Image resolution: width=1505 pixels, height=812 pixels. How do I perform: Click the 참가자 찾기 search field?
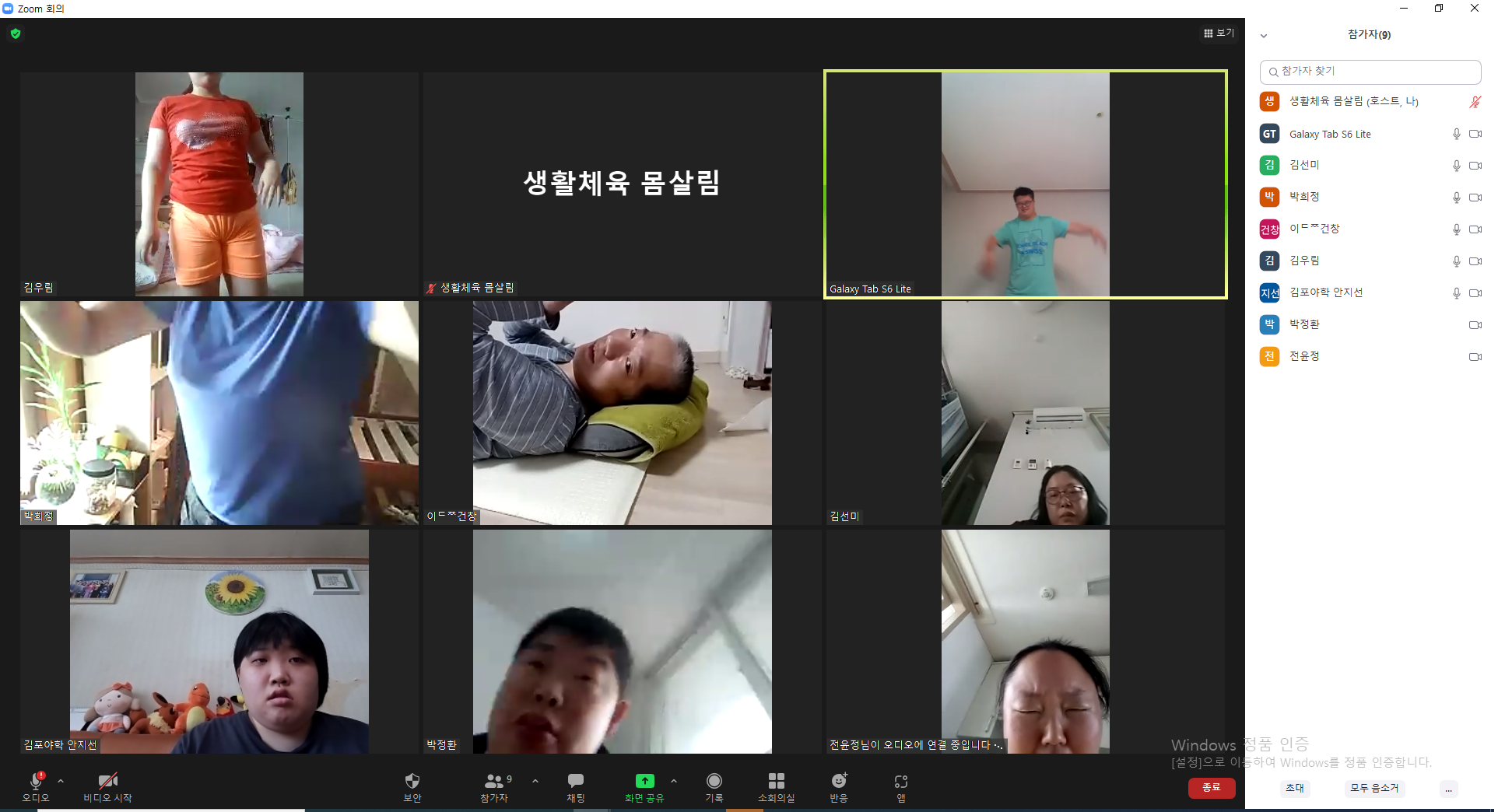[1370, 72]
